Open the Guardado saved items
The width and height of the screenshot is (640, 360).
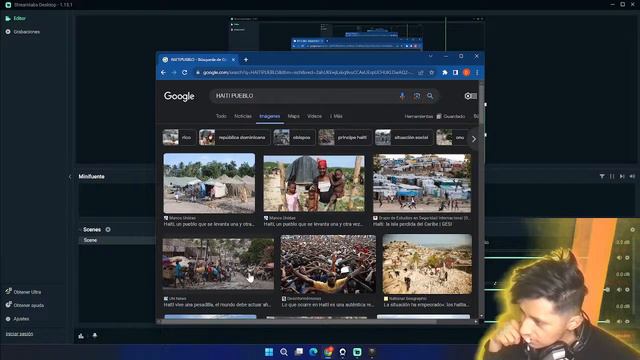point(451,116)
